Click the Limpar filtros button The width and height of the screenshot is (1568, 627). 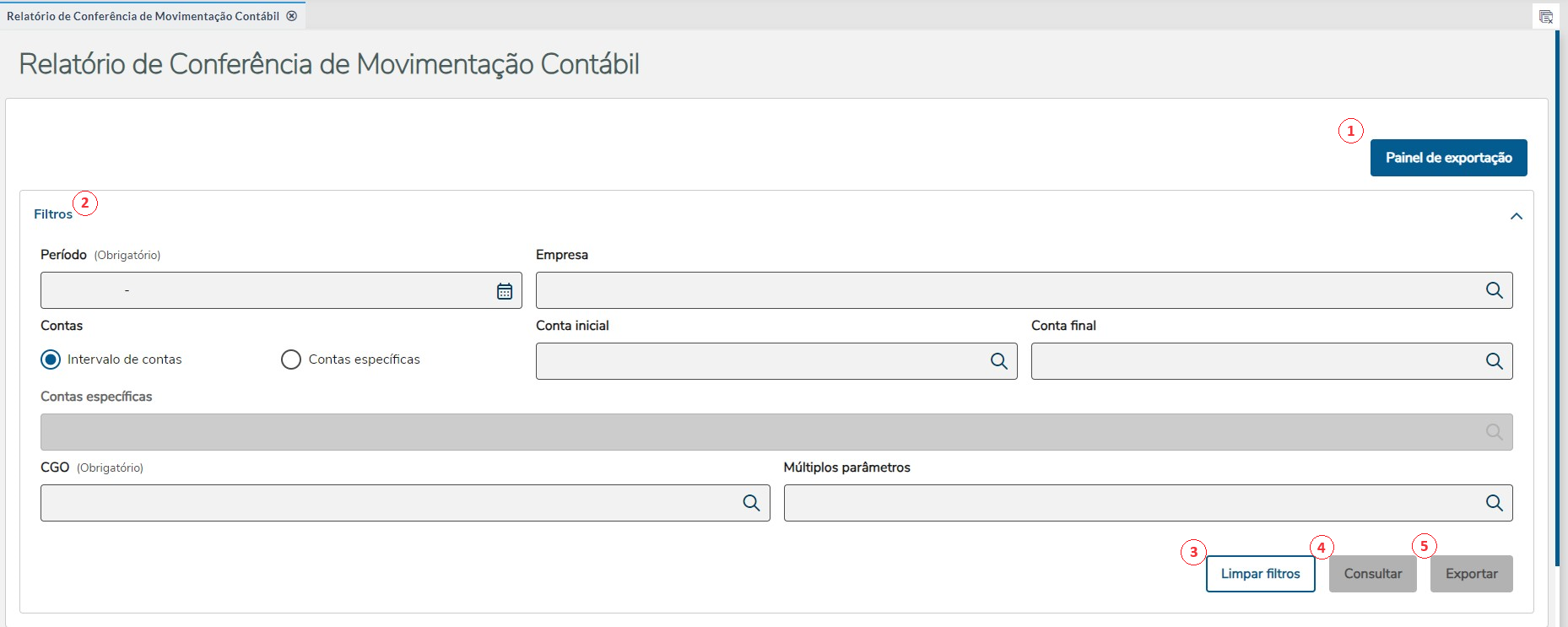tap(1260, 574)
